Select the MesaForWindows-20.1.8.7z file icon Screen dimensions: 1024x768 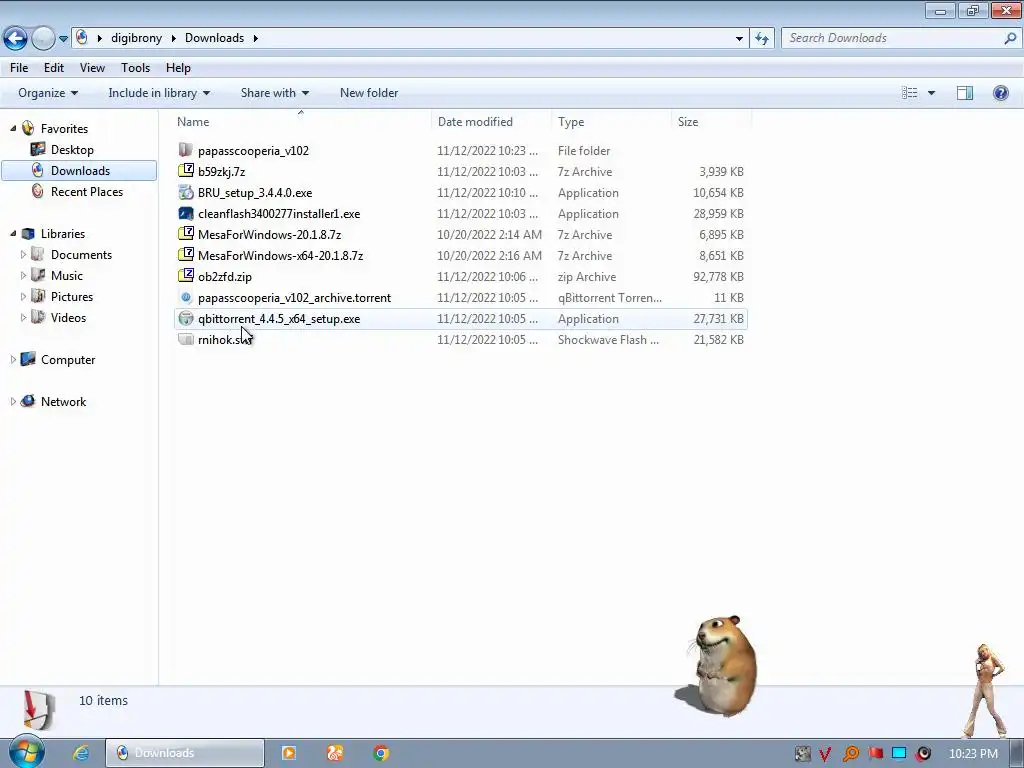186,234
